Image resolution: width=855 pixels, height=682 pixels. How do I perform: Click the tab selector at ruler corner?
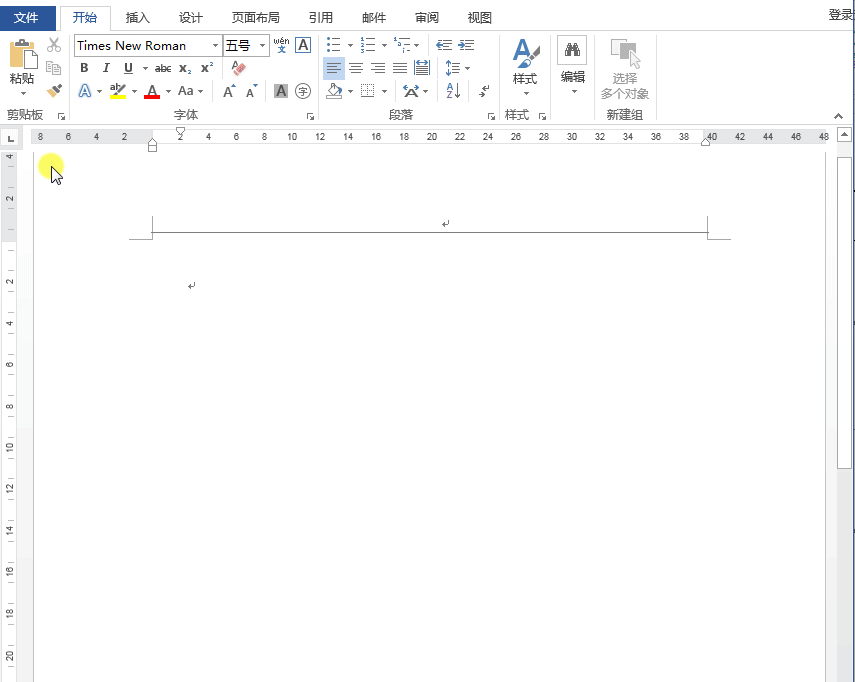pyautogui.click(x=11, y=138)
